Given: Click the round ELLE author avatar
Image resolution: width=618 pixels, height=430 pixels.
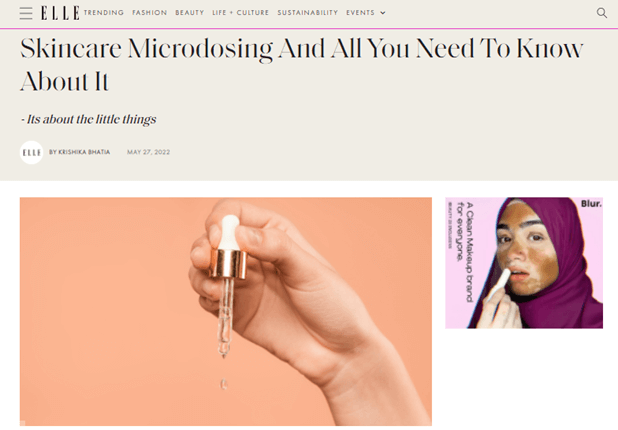Looking at the screenshot, I should click(32, 152).
